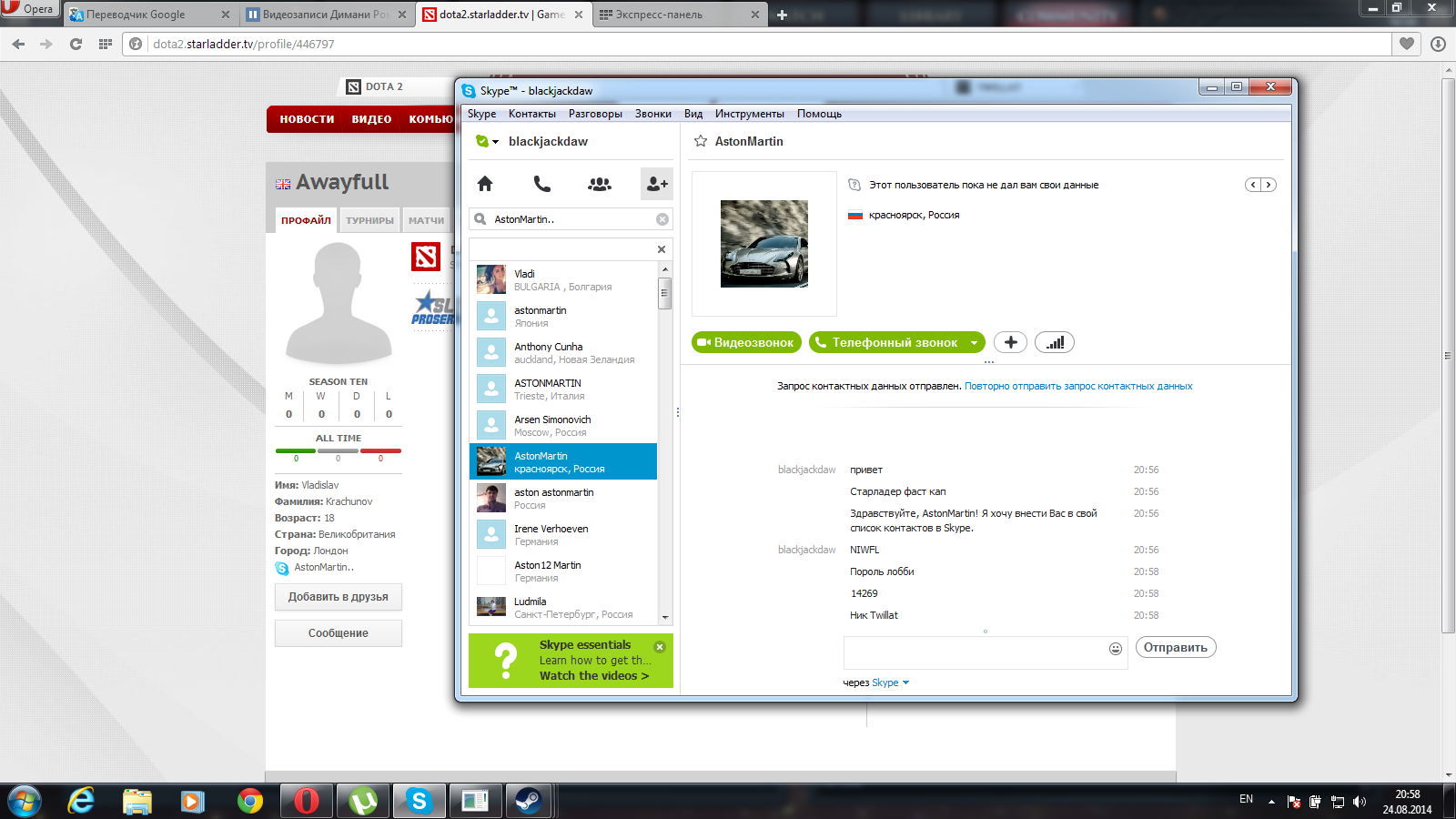The image size is (1456, 819).
Task: Select contact aston astonmartin from Россия
Action: click(x=563, y=498)
